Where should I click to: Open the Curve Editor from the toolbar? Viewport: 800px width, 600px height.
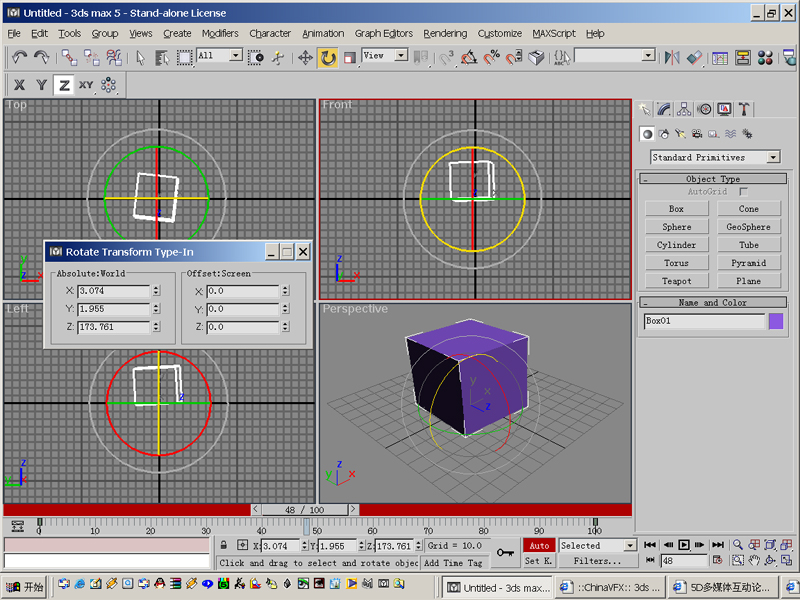[720, 57]
